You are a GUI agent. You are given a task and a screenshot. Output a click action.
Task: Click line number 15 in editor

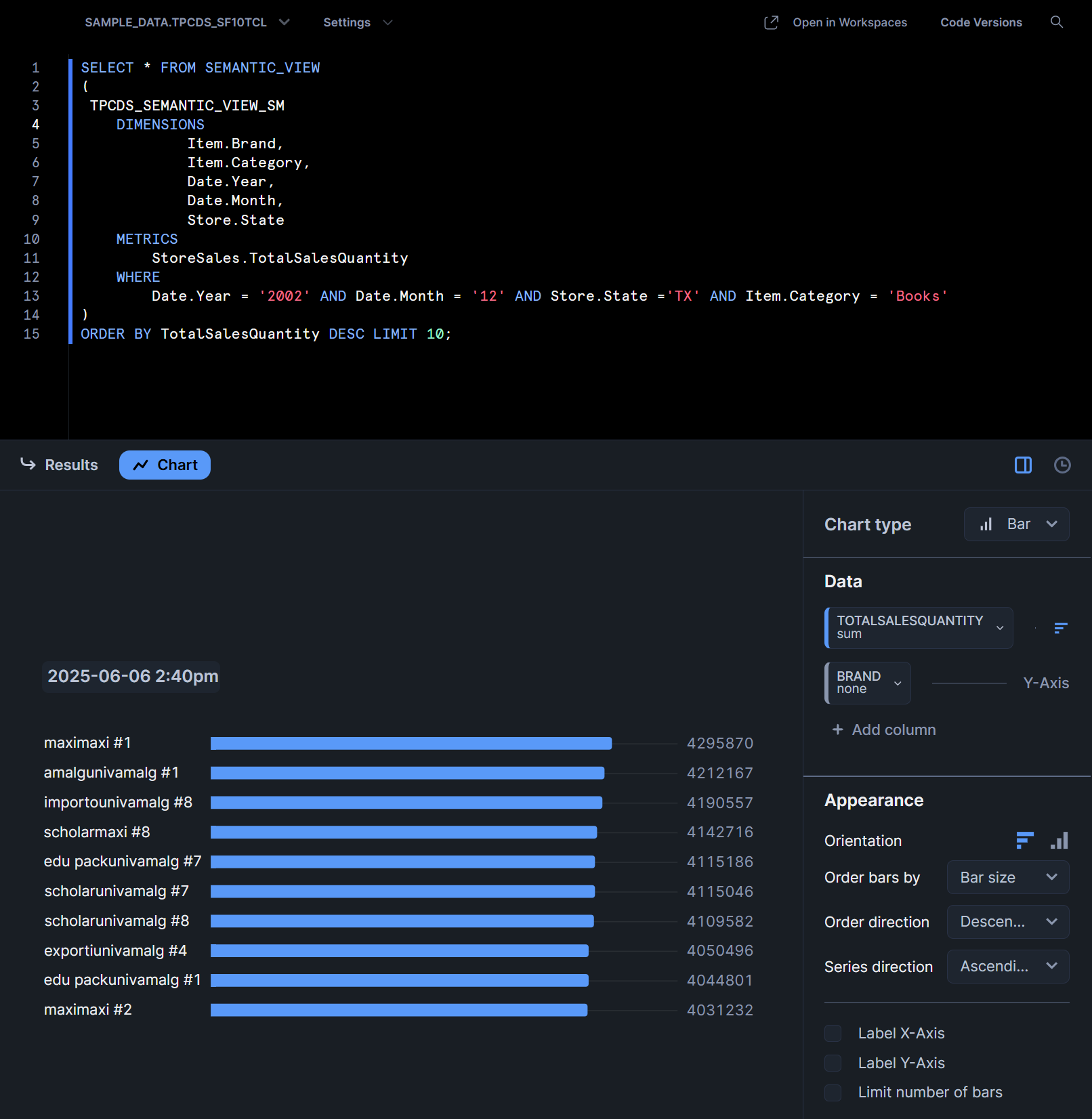point(31,334)
